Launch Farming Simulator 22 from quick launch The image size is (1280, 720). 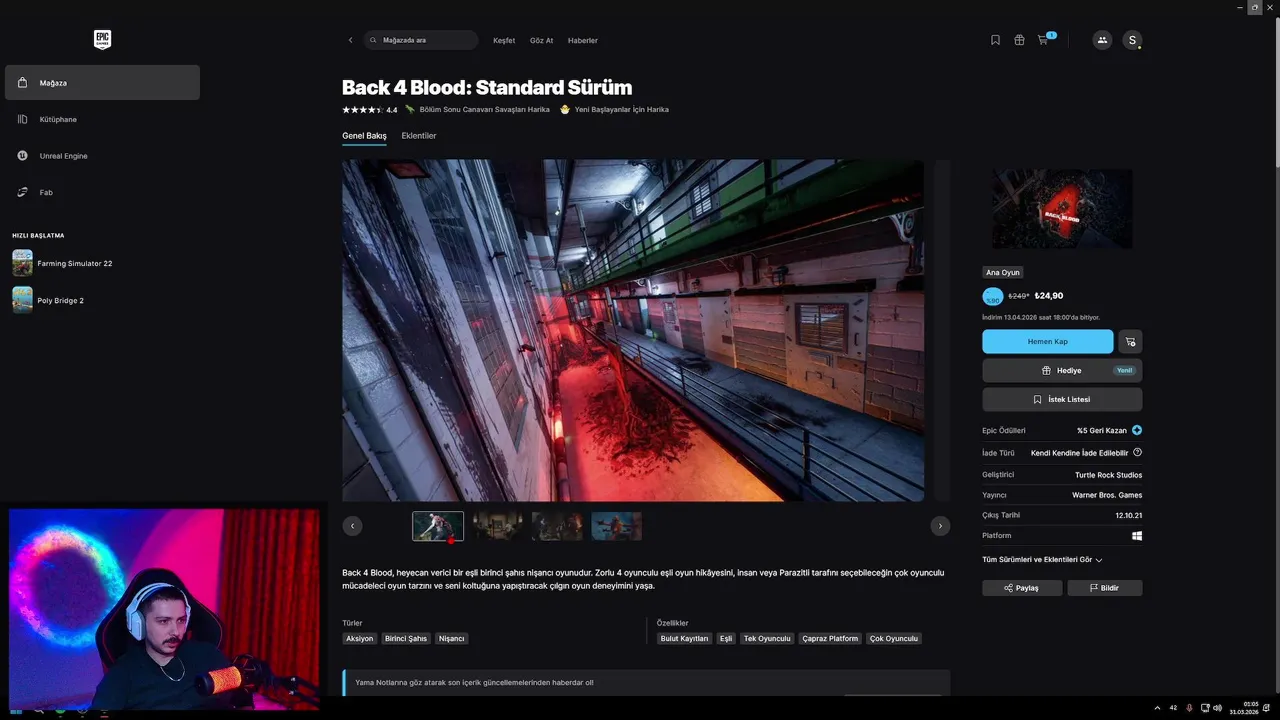(62, 263)
